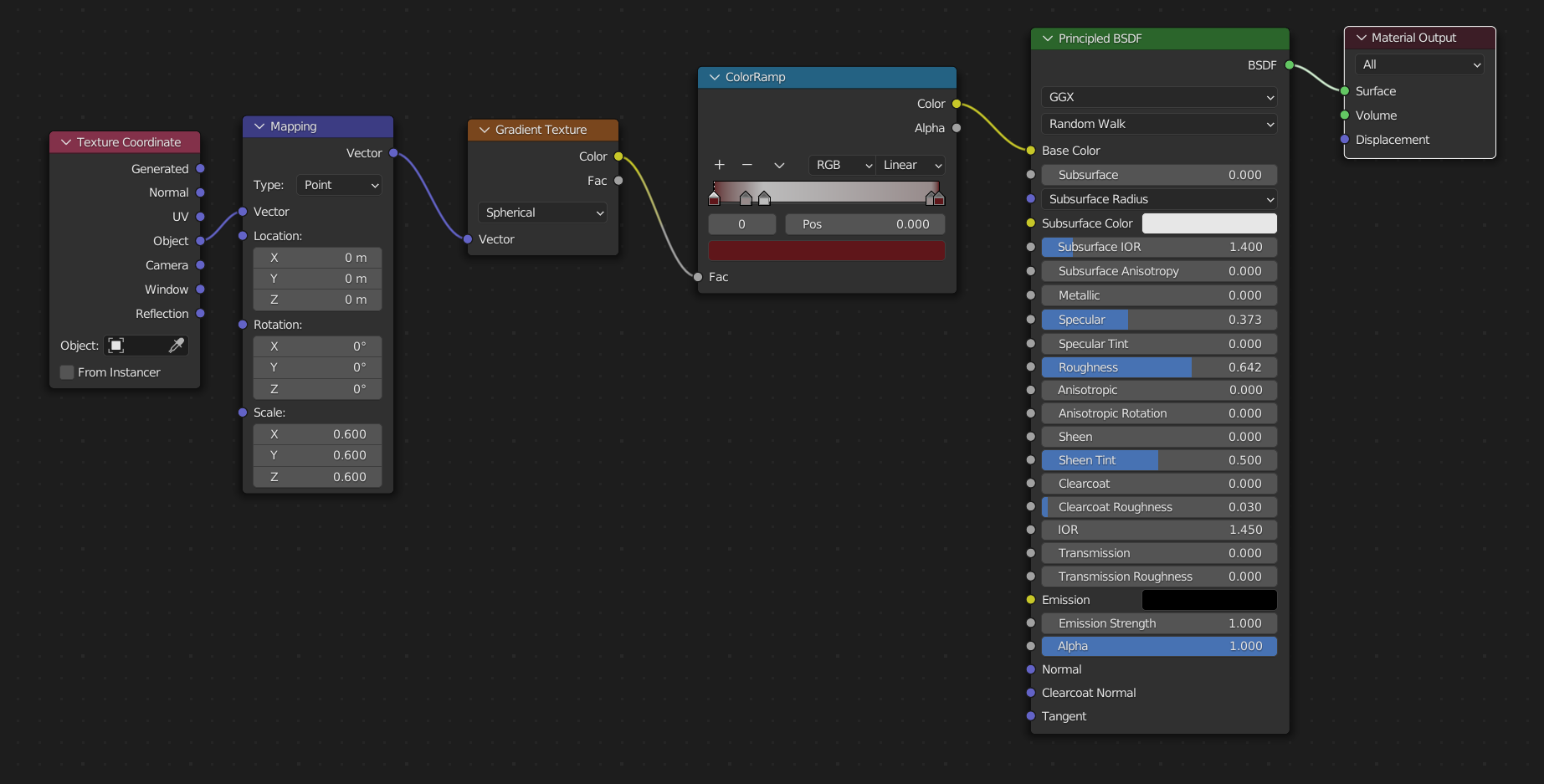Click the Emission Strength field
The image size is (1544, 784).
pyautogui.click(x=1159, y=623)
